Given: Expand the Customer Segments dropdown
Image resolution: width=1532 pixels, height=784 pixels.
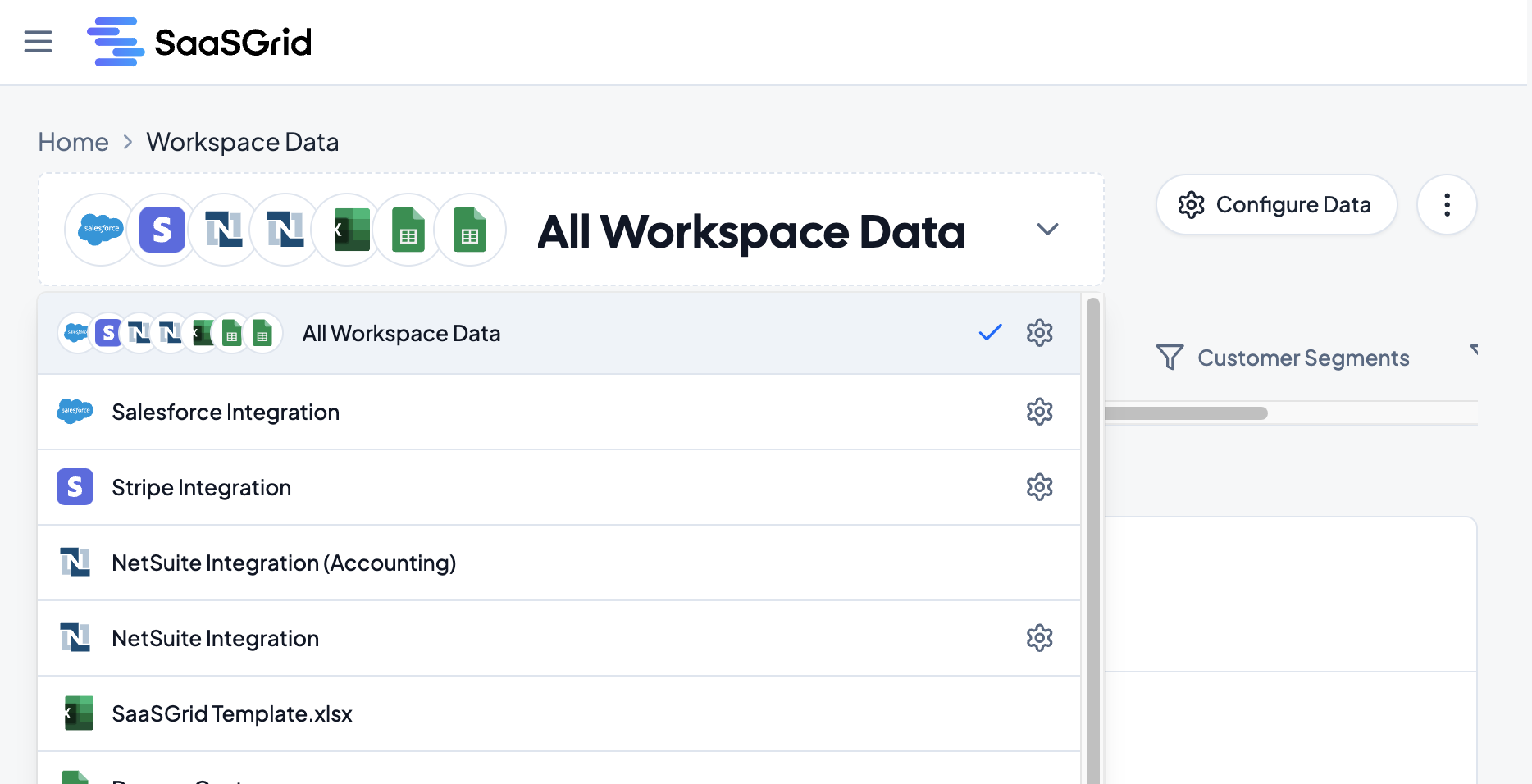Looking at the screenshot, I should [1473, 350].
